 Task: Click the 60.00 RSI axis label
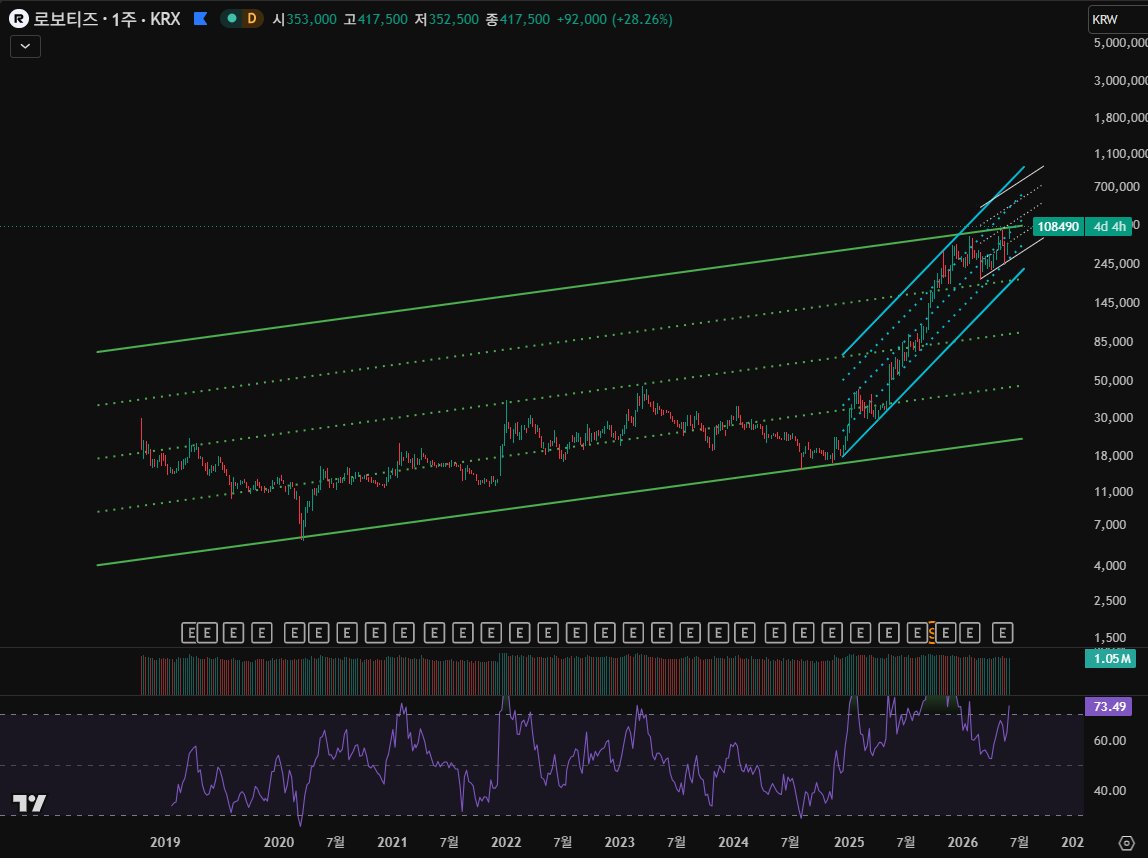pos(1110,741)
